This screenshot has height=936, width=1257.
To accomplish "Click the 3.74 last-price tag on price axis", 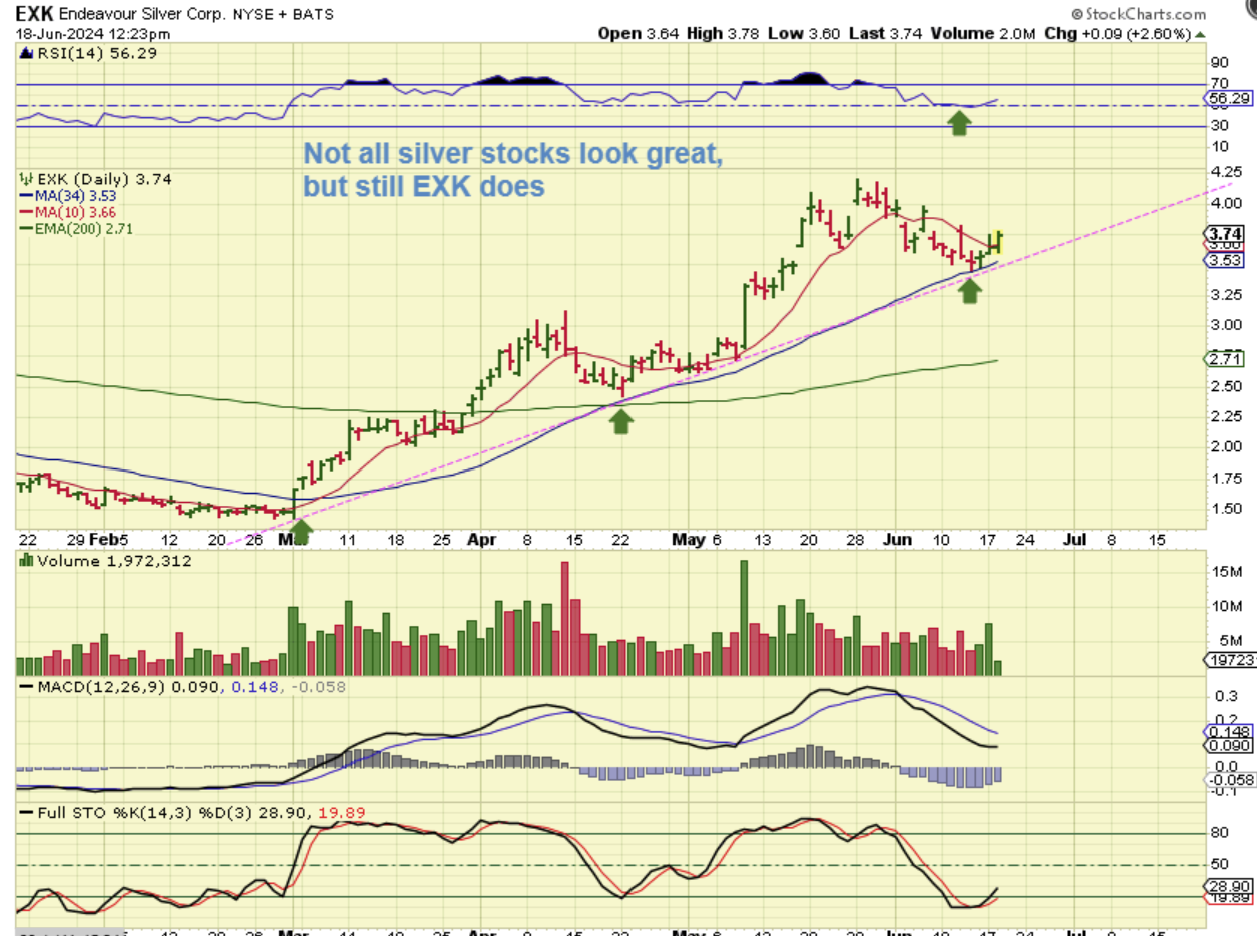I will 1224,232.
